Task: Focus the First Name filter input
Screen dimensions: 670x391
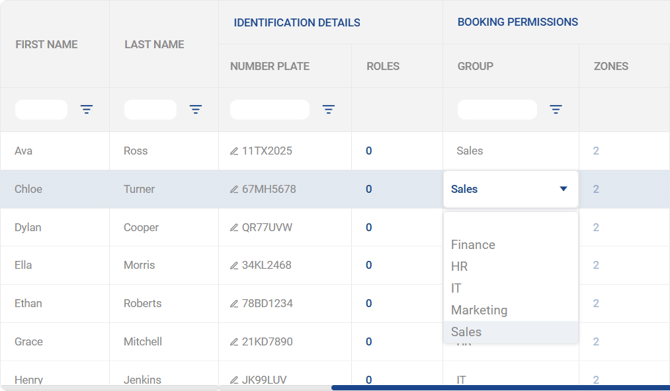Action: click(41, 109)
